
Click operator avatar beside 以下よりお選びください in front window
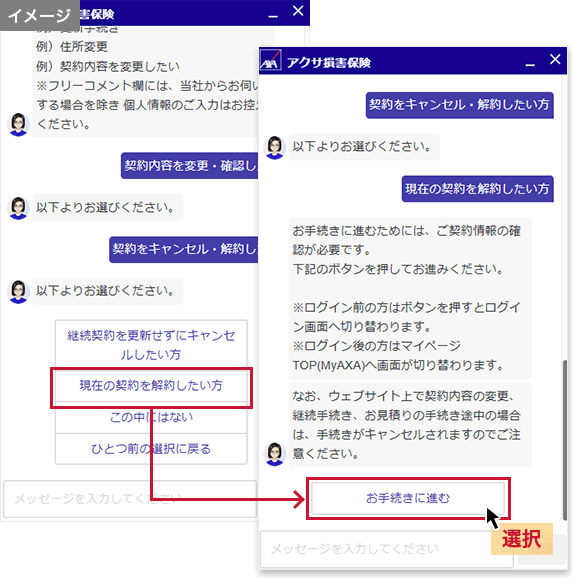(275, 147)
